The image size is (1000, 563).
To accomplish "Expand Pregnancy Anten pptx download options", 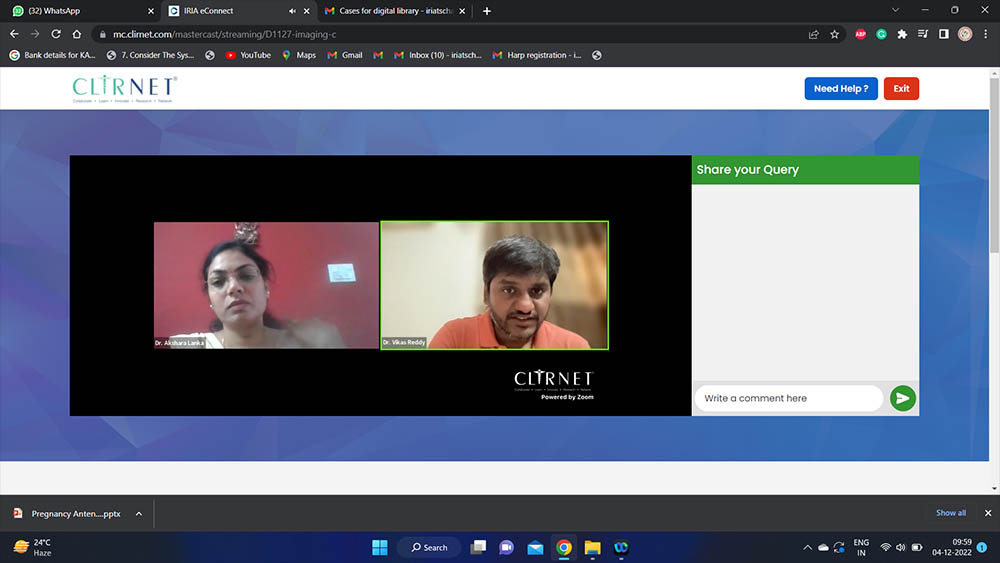I will [138, 514].
